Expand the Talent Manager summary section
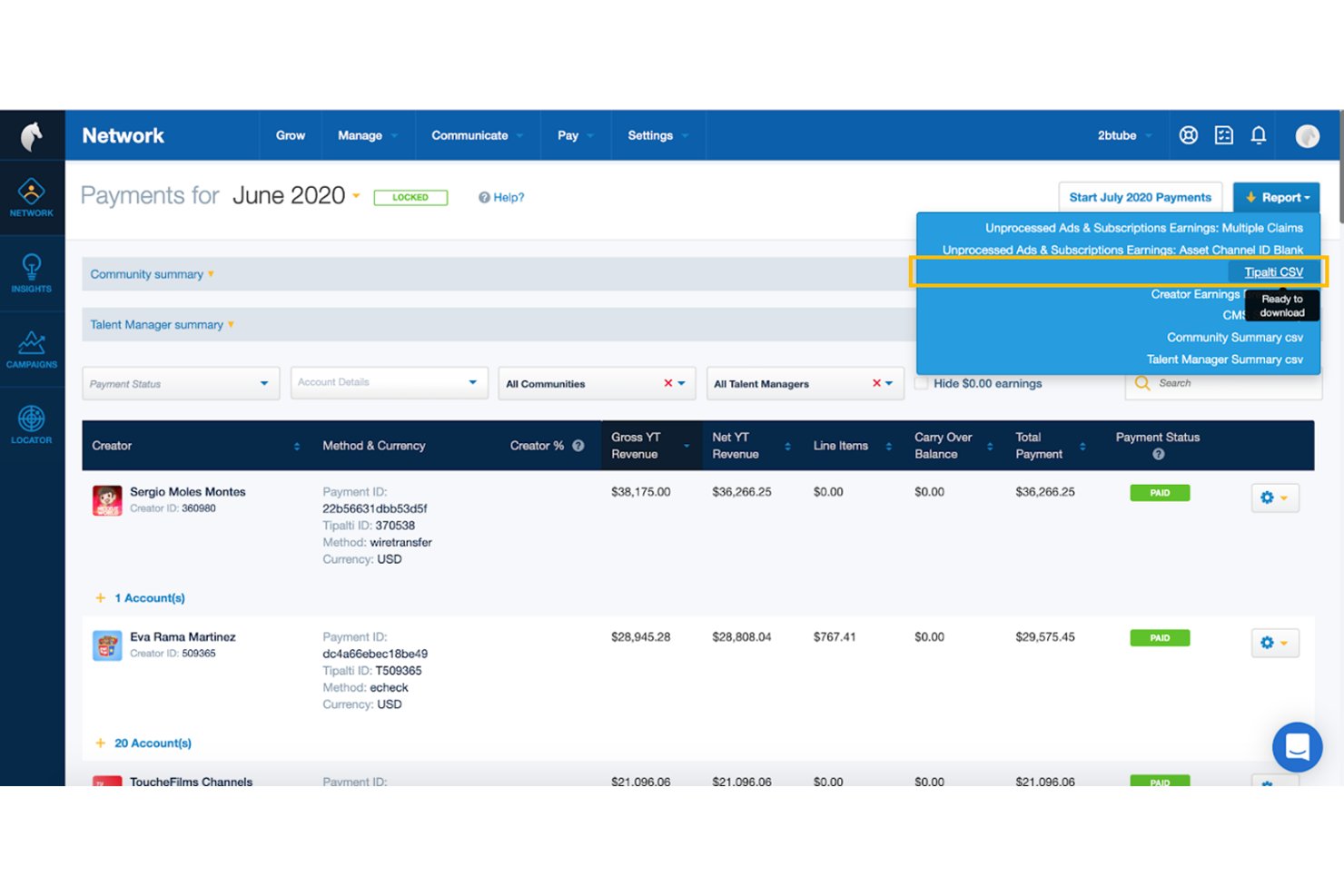Image resolution: width=1344 pixels, height=896 pixels. coord(162,324)
